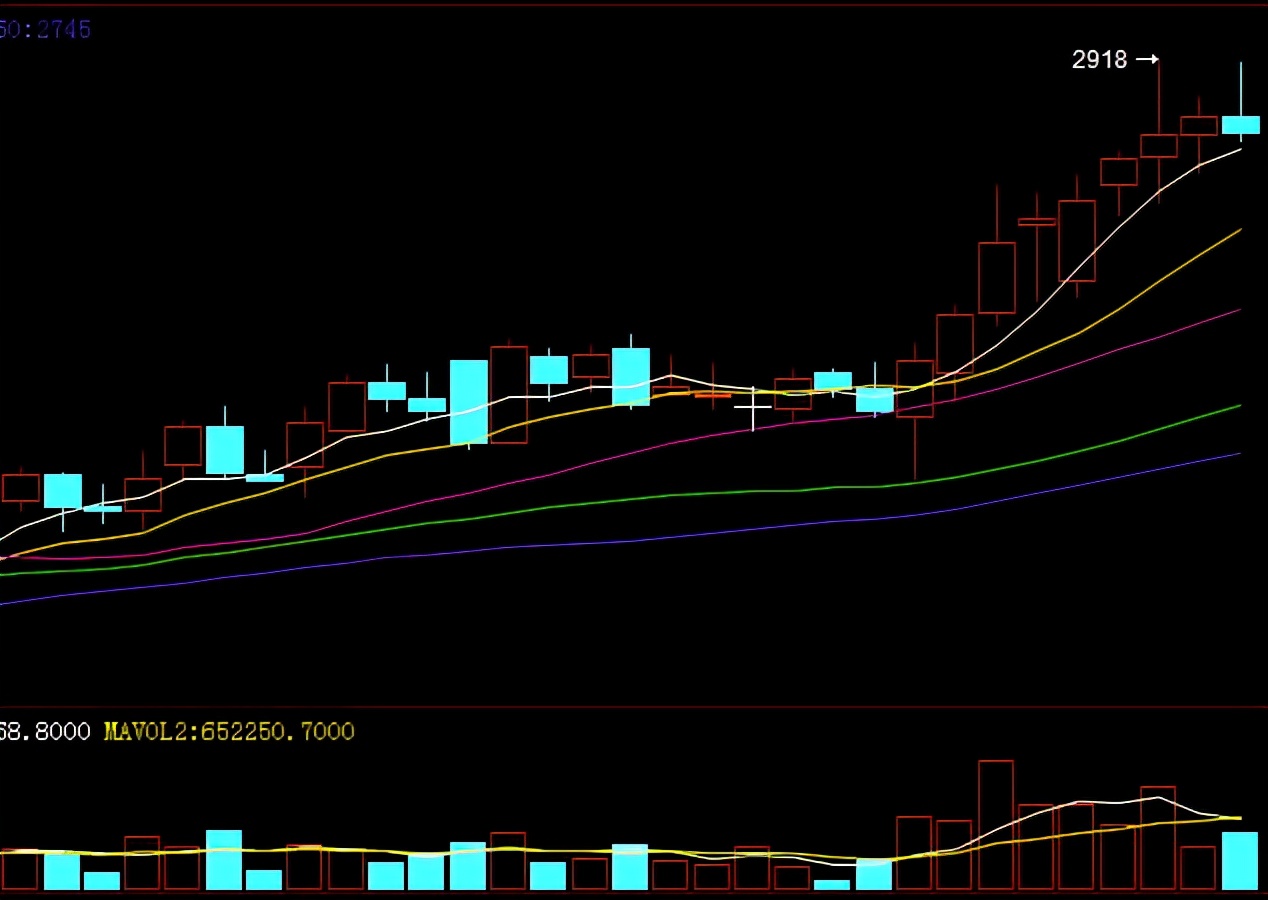Screen dimensions: 1268x900
Task: Select the candle whose wick reaches 2918
Action: point(1159,130)
